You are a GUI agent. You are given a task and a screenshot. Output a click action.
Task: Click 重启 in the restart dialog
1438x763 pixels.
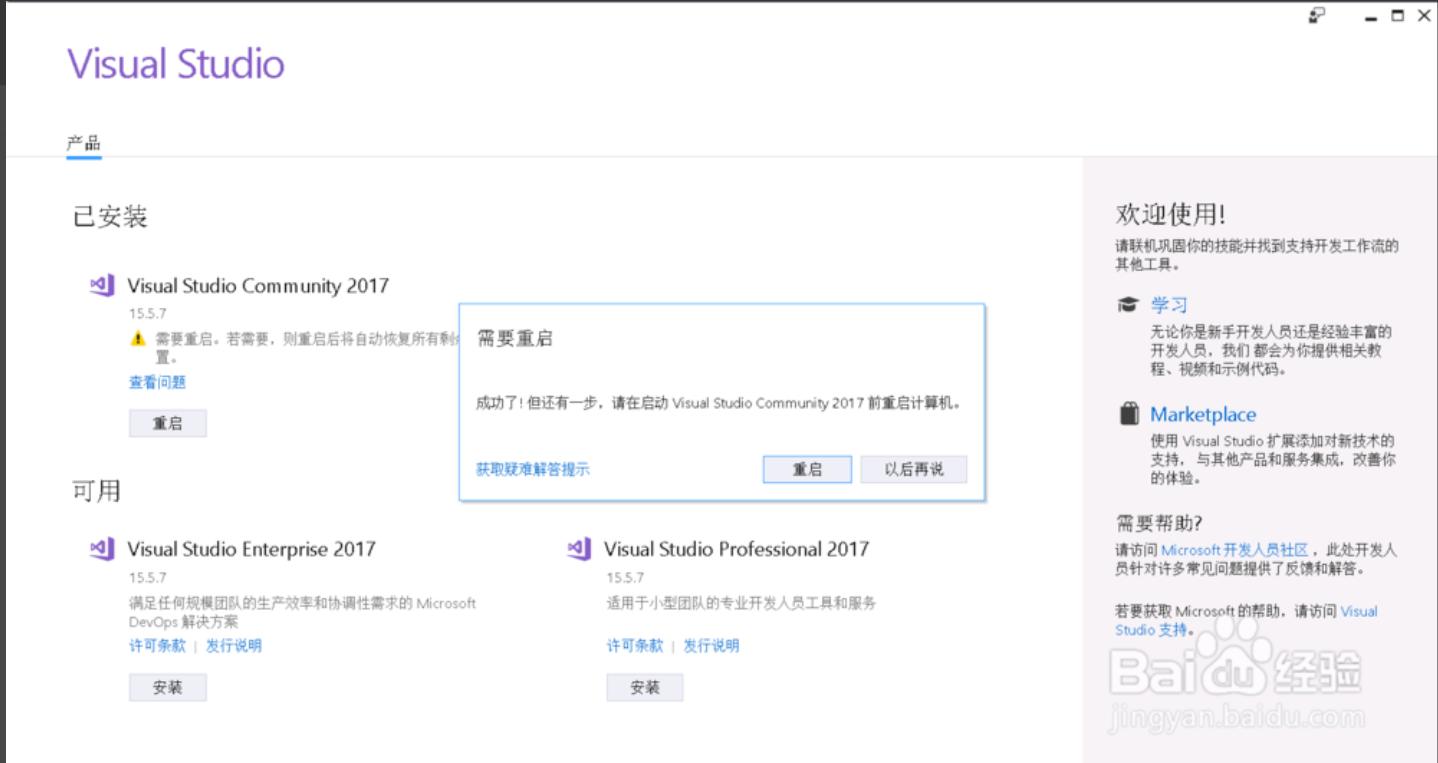pyautogui.click(x=806, y=469)
